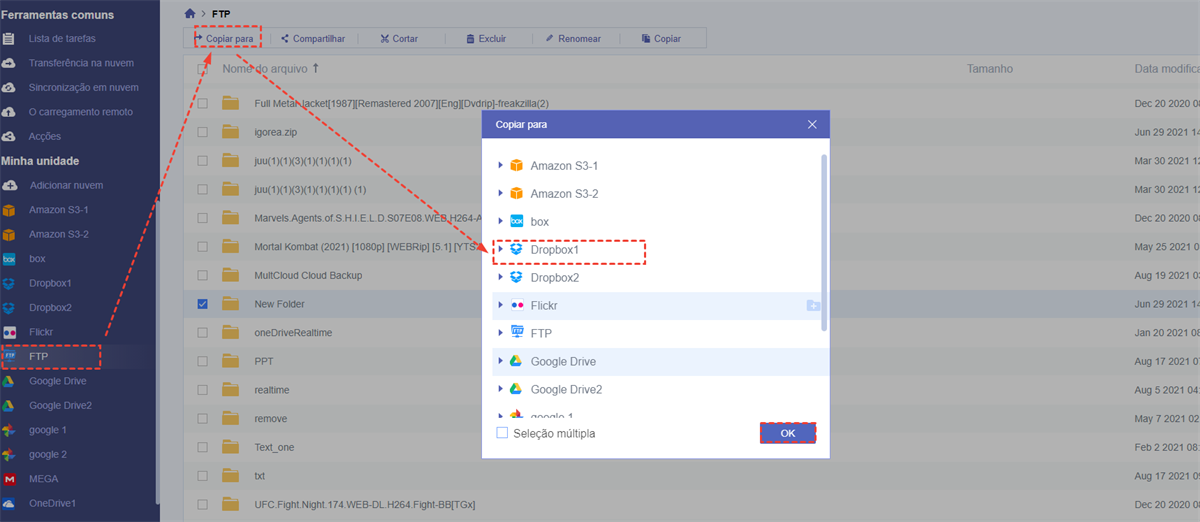Select Amazon S3-1 drive in sidebar
Image resolution: width=1200 pixels, height=522 pixels.
[58, 210]
